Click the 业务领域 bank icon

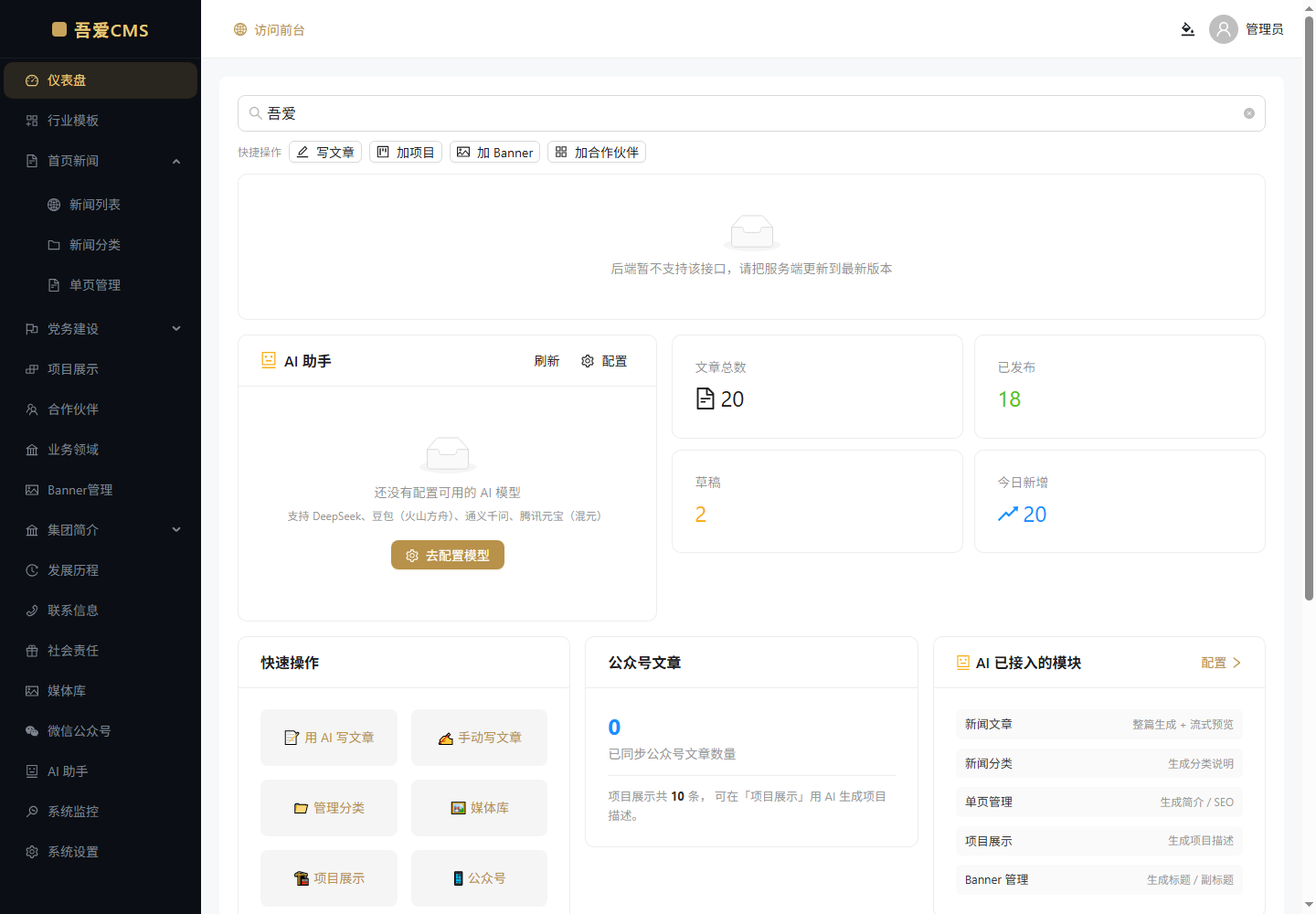[x=32, y=450]
